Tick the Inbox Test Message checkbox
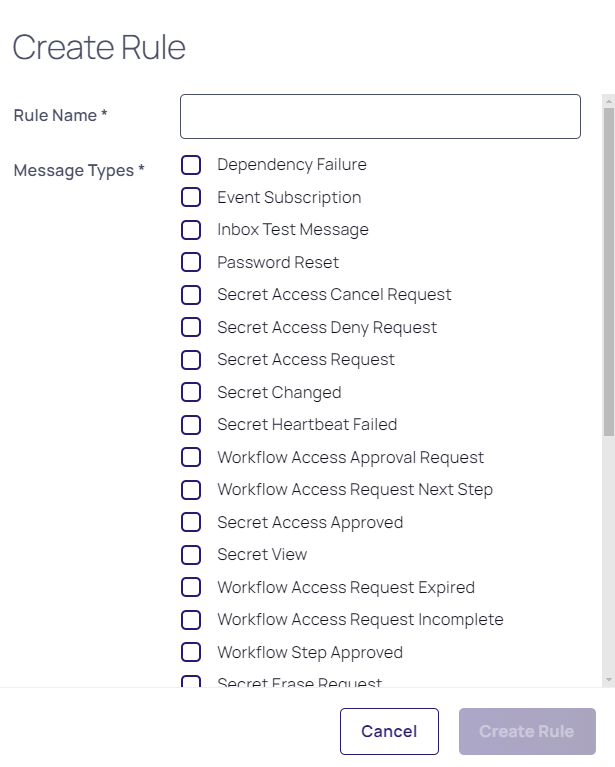Viewport: 615px width, 767px height. pos(191,230)
